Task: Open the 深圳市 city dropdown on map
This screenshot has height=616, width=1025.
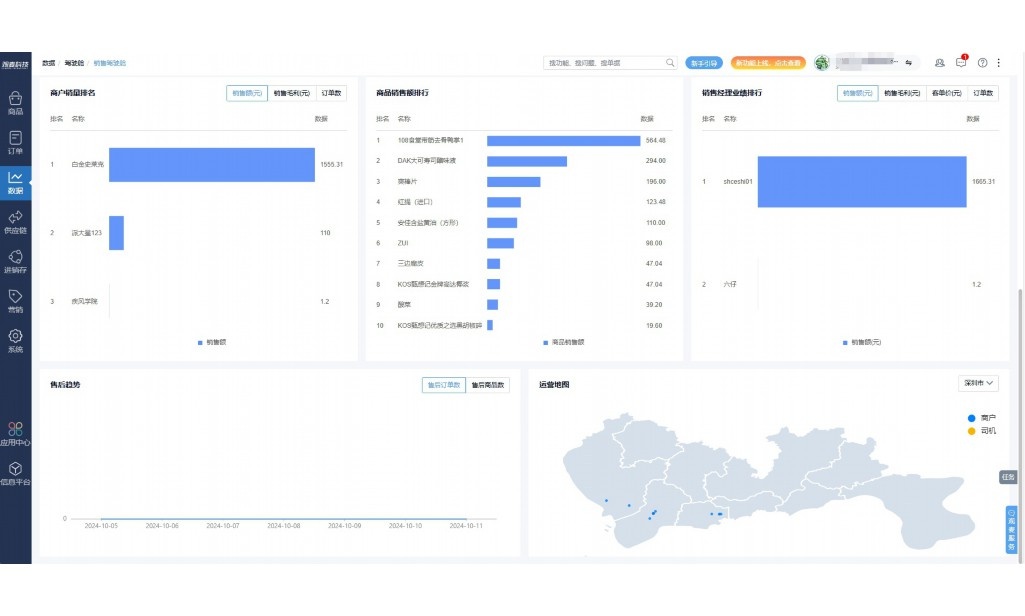Action: (978, 383)
